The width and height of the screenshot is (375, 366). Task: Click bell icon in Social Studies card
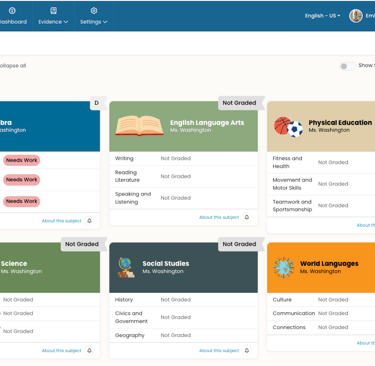coord(247,351)
